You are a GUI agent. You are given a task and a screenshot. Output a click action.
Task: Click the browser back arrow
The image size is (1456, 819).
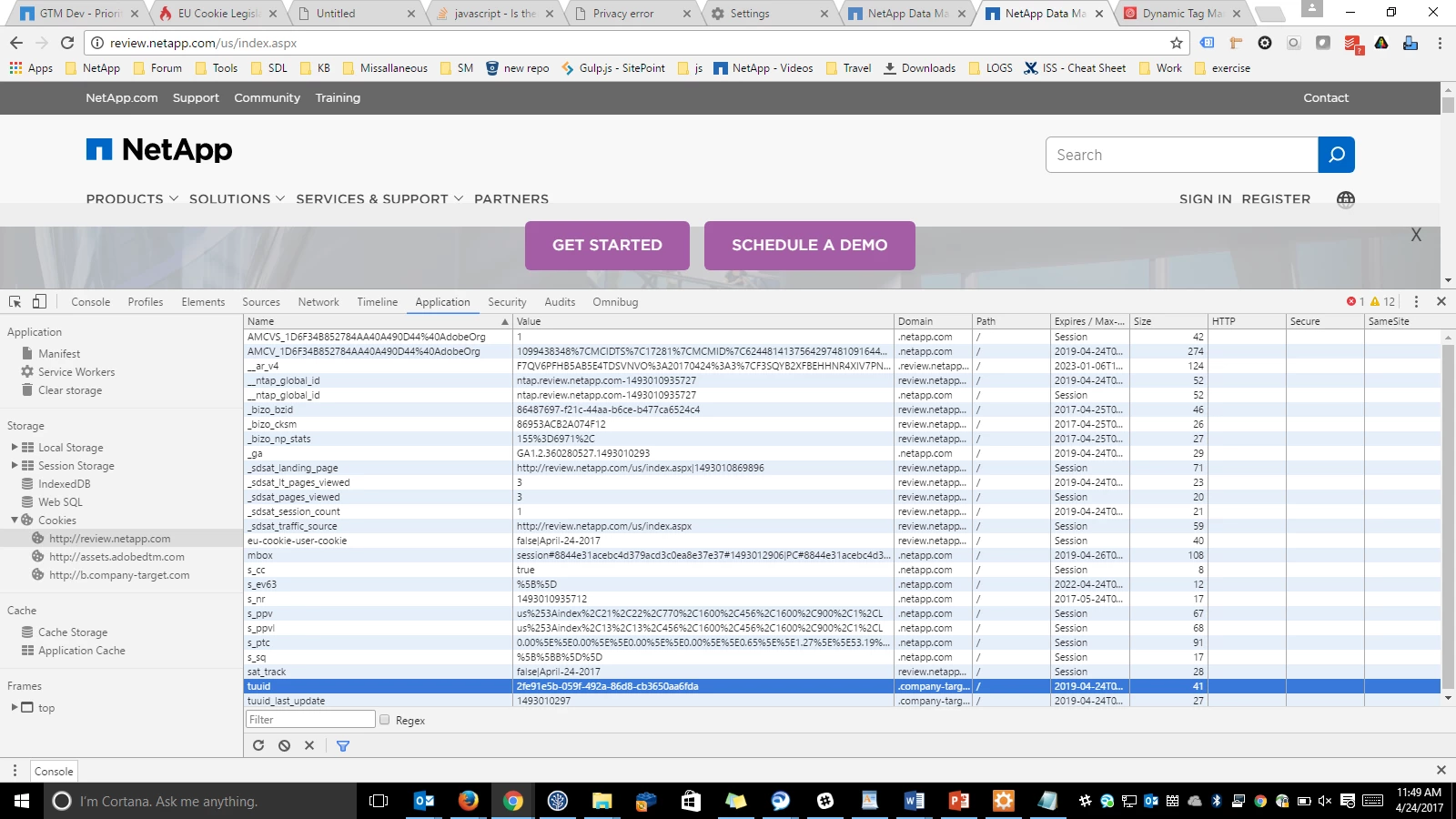[x=16, y=43]
